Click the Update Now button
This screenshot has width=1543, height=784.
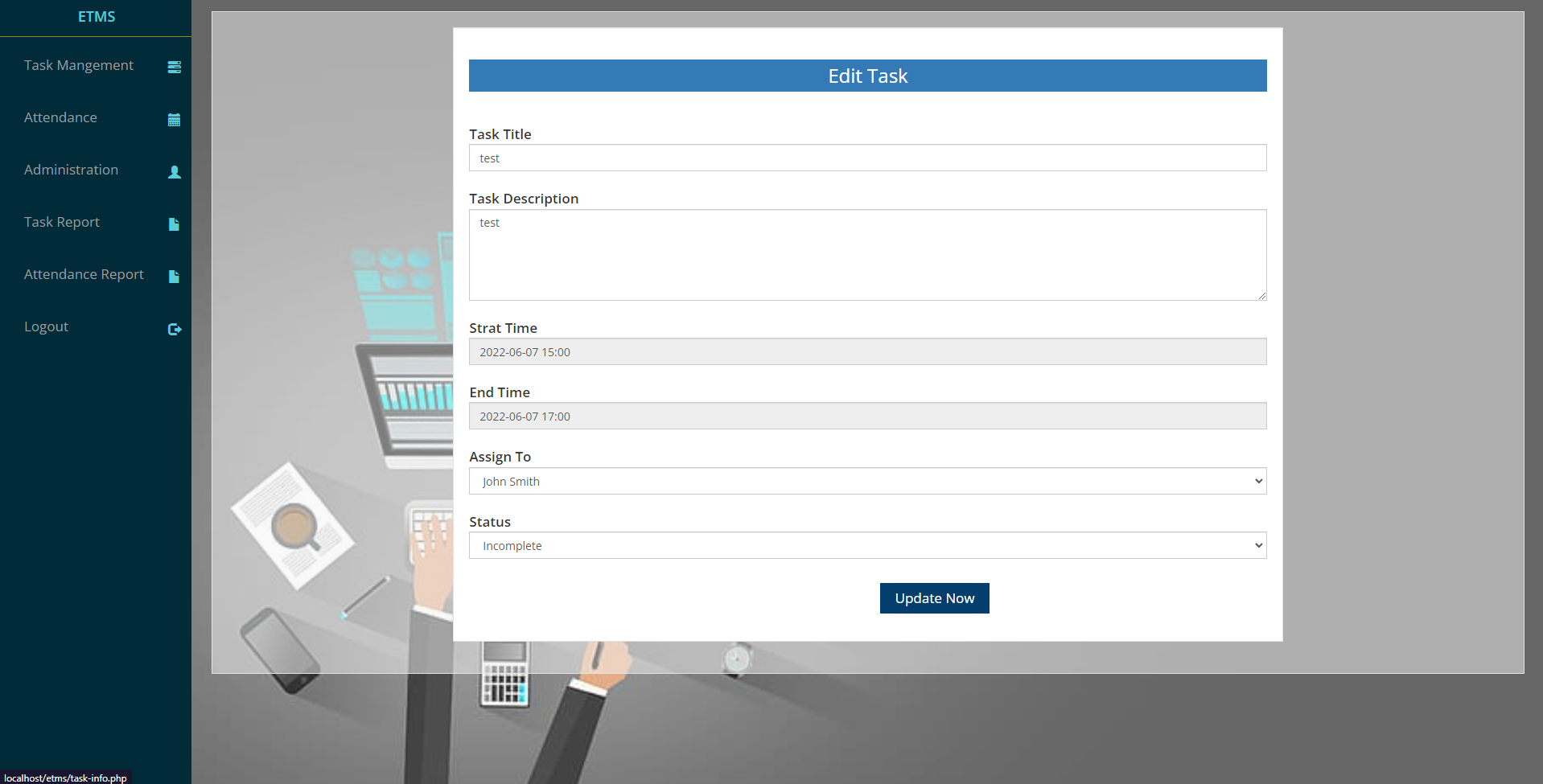click(x=934, y=597)
